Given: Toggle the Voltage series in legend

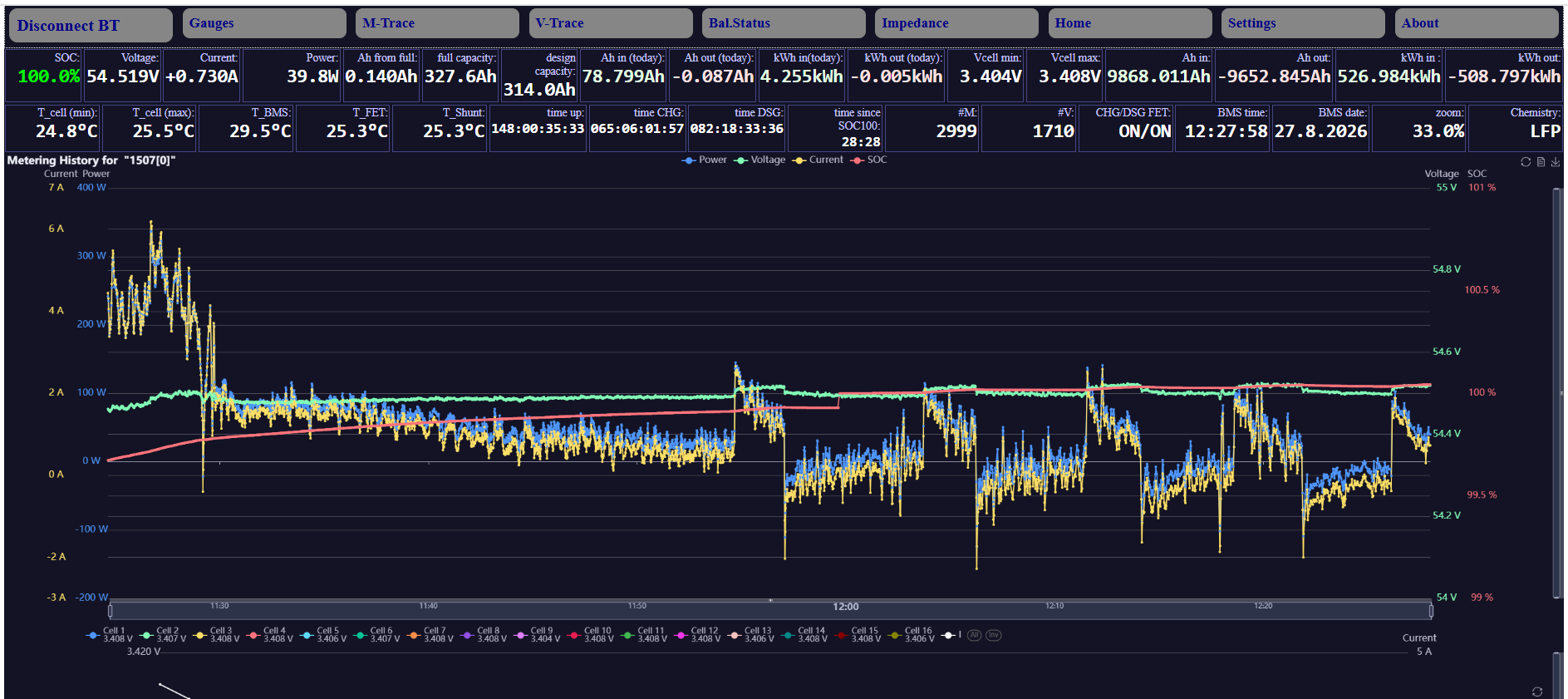Looking at the screenshot, I should coord(760,160).
